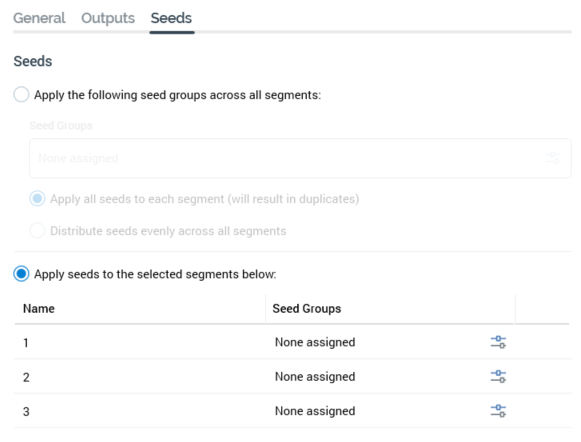This screenshot has width=581, height=442.
Task: Select segment row named 2
Action: coord(292,376)
